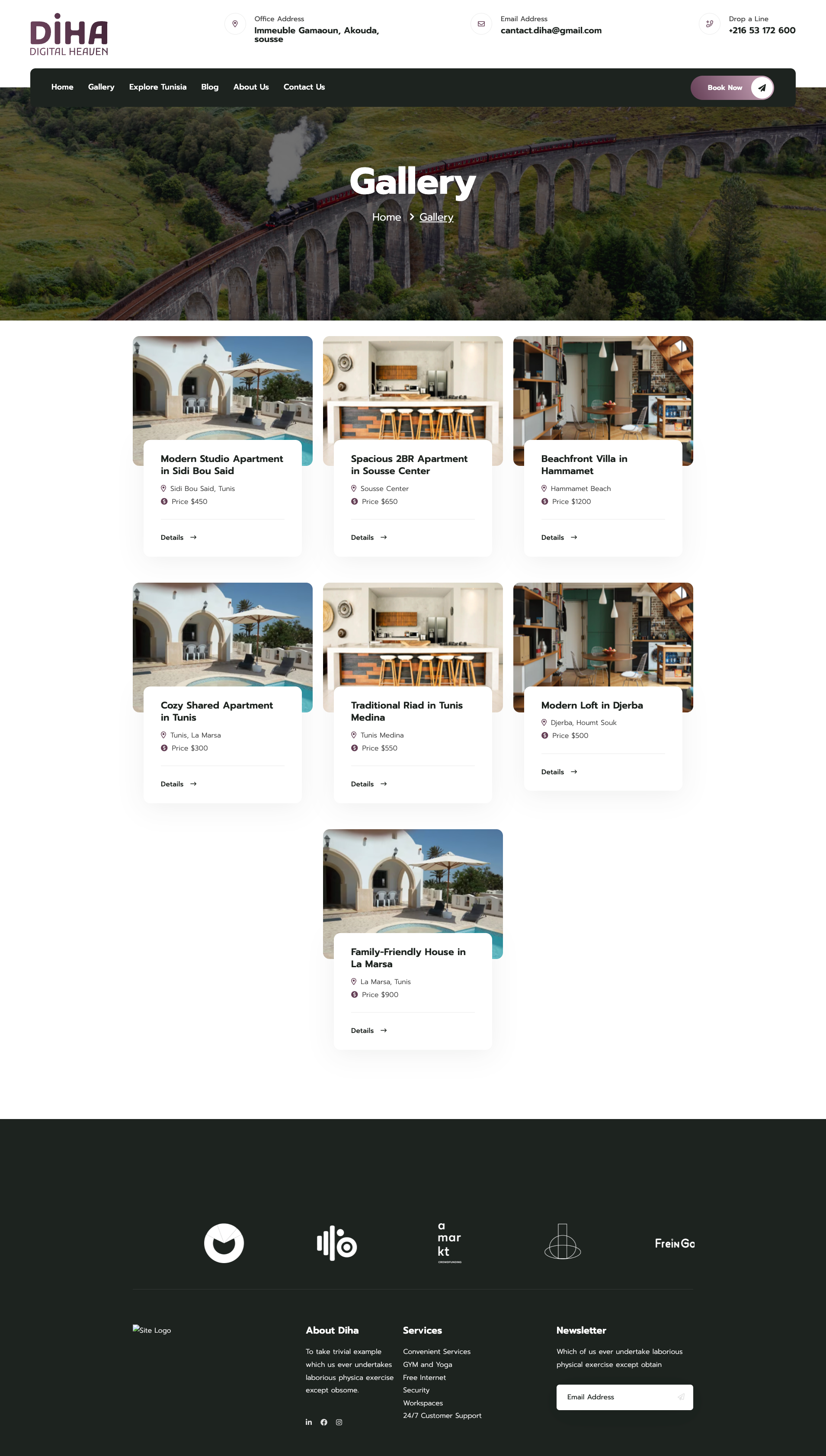Open Details for Cozy Shared Apartment
This screenshot has width=826, height=1456.
(x=179, y=784)
